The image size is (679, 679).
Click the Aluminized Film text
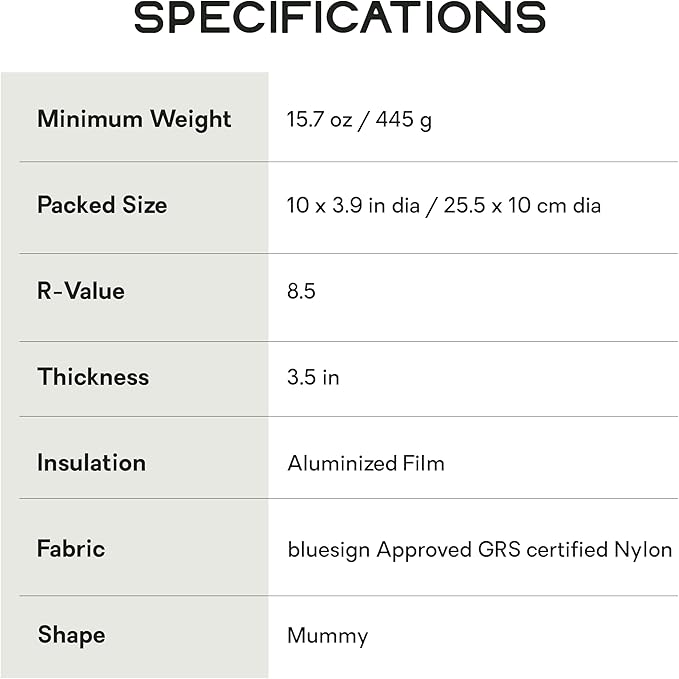click(366, 464)
